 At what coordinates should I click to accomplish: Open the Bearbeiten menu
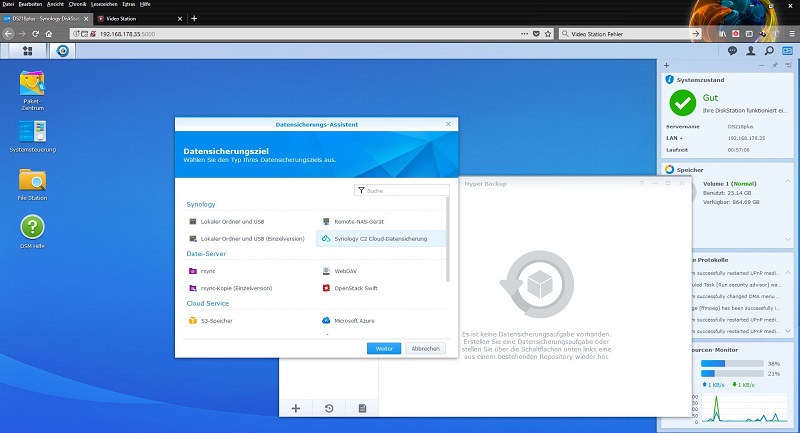click(30, 4)
